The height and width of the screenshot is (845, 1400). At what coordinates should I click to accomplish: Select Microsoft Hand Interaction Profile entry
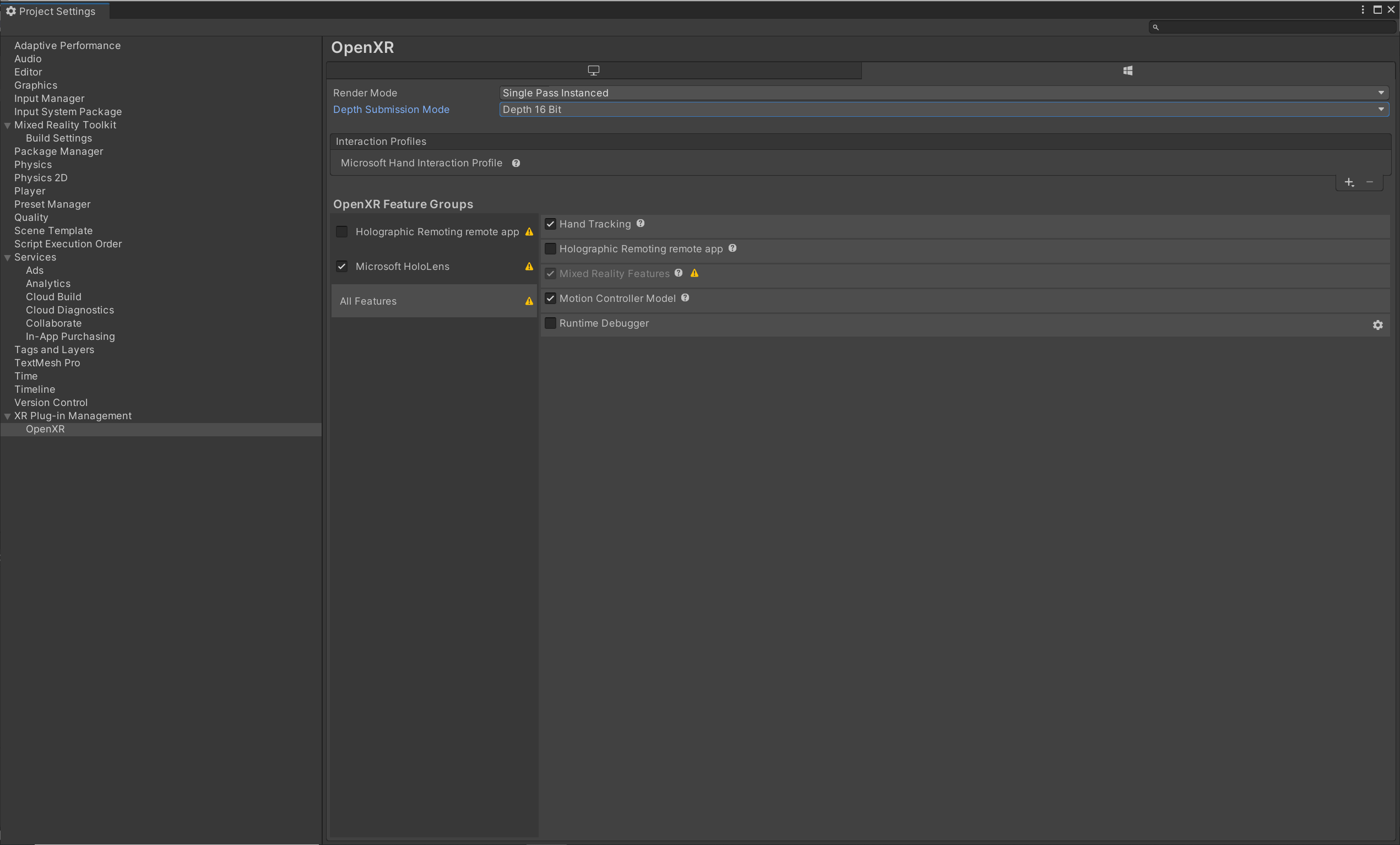coord(421,163)
